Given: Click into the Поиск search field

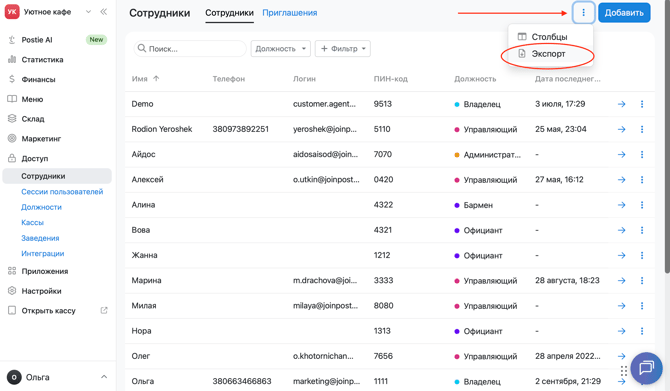Looking at the screenshot, I should pyautogui.click(x=190, y=49).
